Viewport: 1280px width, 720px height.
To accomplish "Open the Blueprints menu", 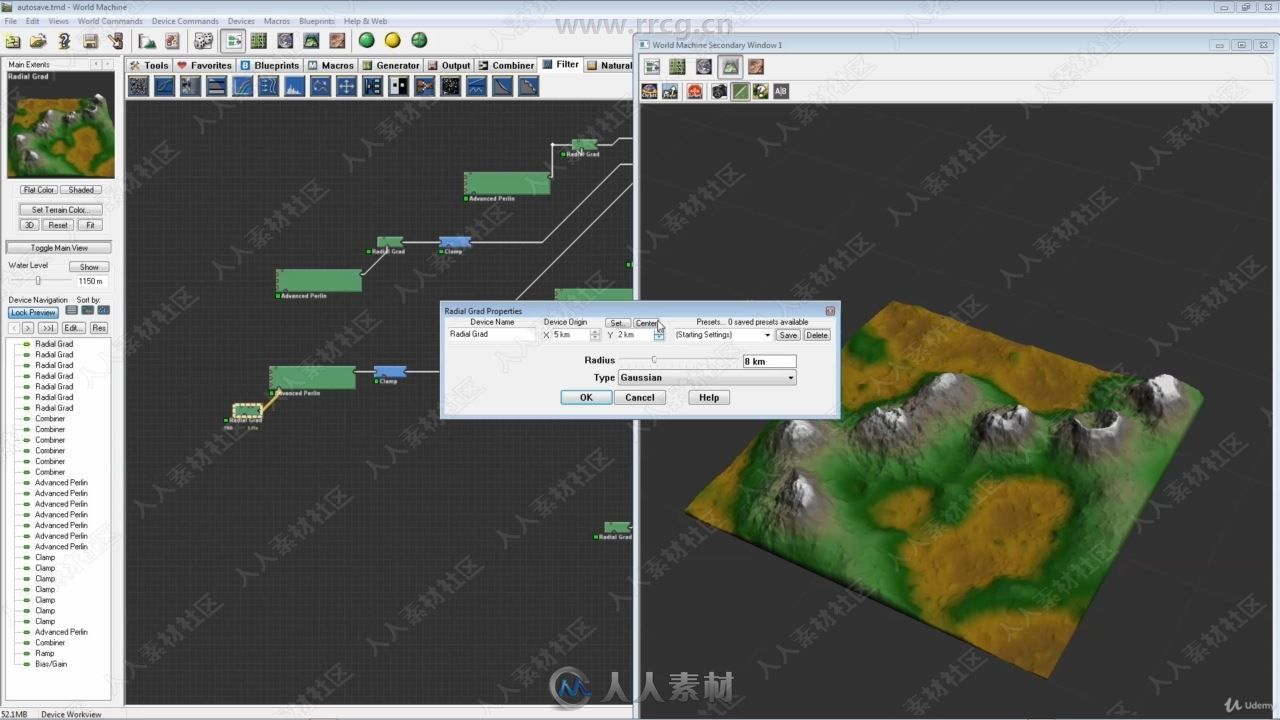I will click(x=317, y=21).
